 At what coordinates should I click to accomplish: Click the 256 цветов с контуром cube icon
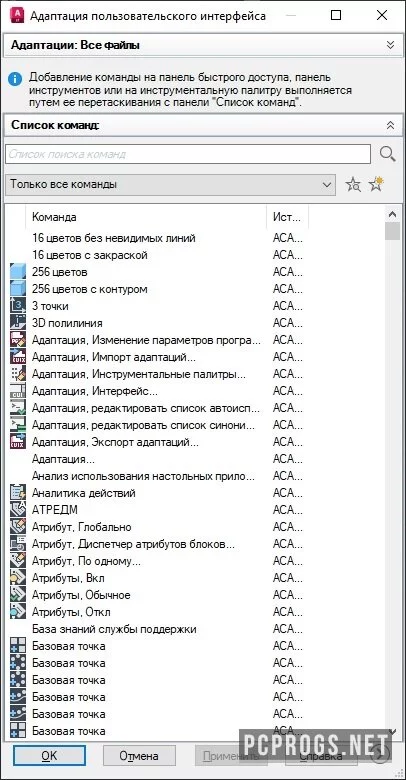tap(18, 289)
